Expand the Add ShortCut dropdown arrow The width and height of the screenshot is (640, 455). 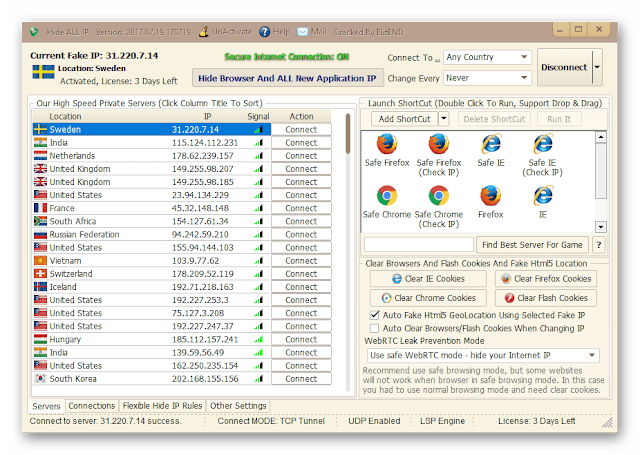click(x=444, y=119)
